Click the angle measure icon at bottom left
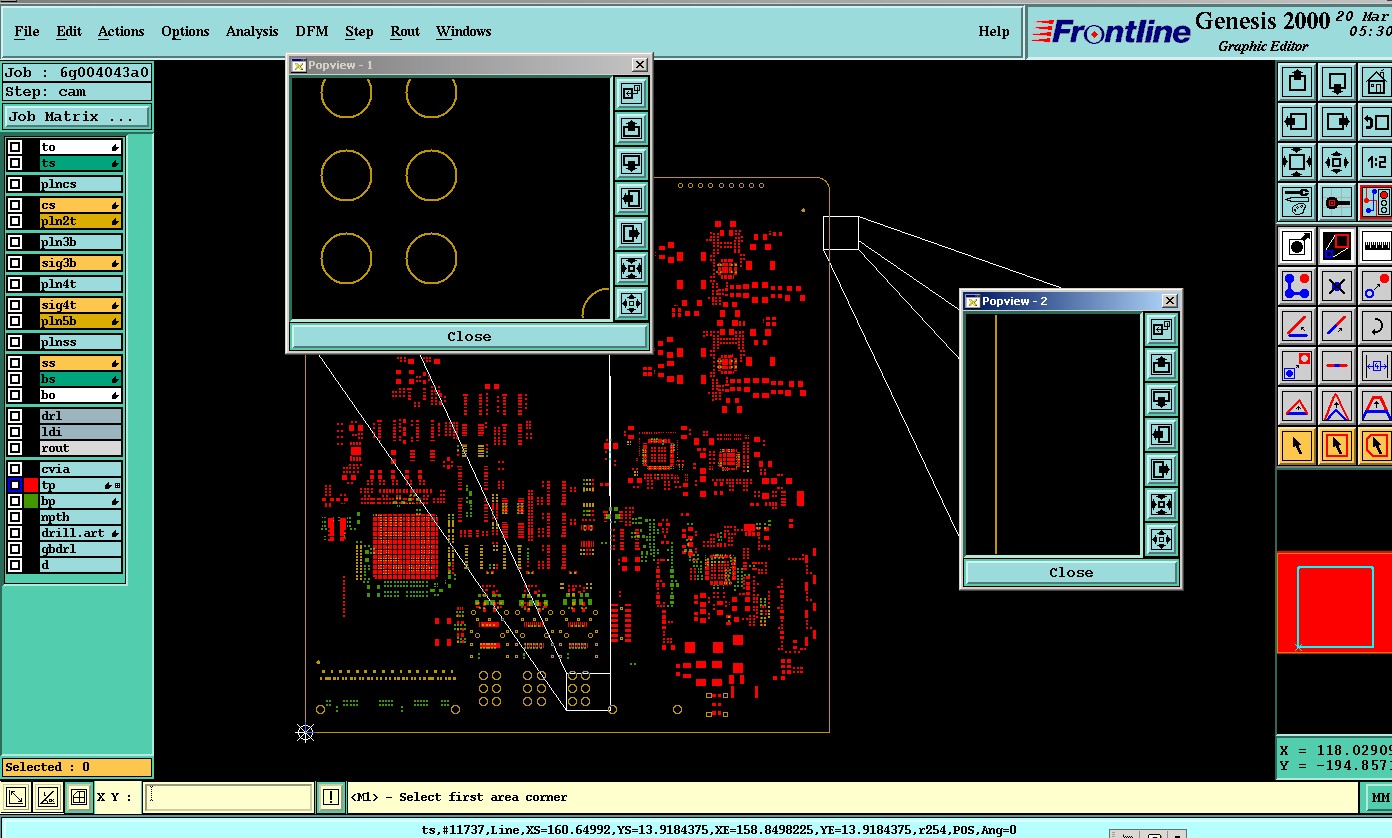Viewport: 1392px width, 838px height. coord(47,797)
